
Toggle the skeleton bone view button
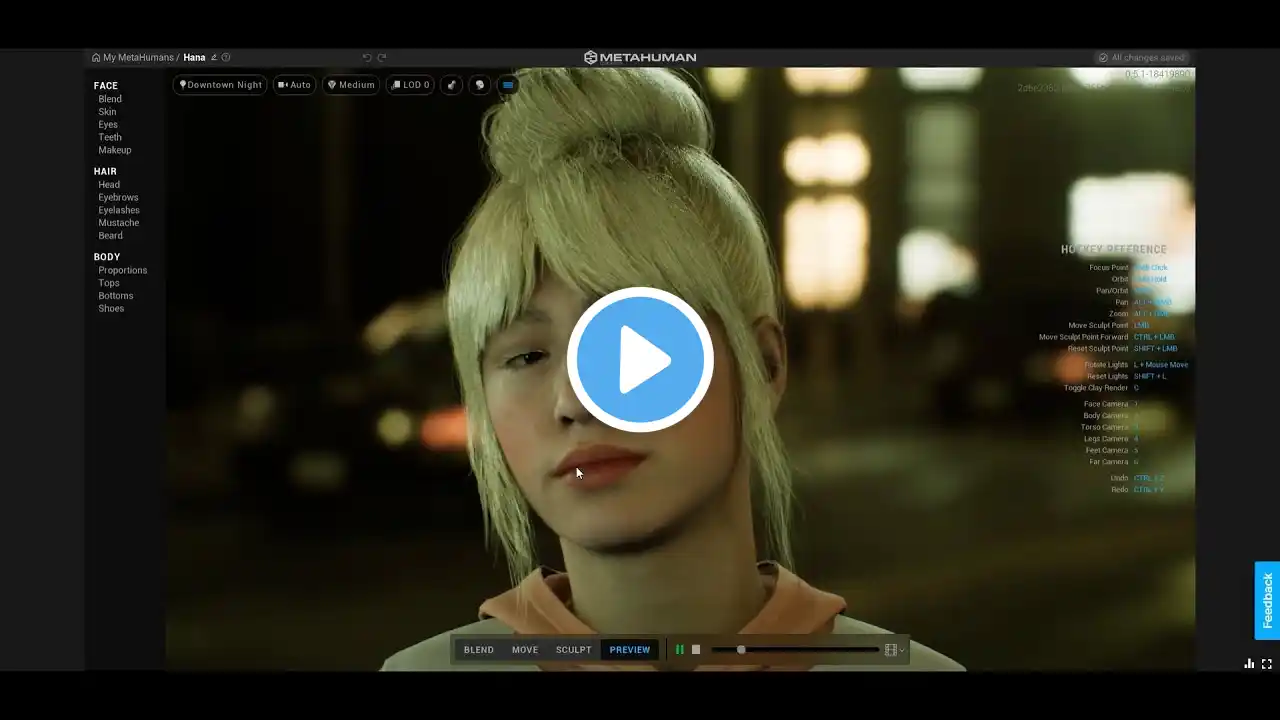pyautogui.click(x=452, y=85)
